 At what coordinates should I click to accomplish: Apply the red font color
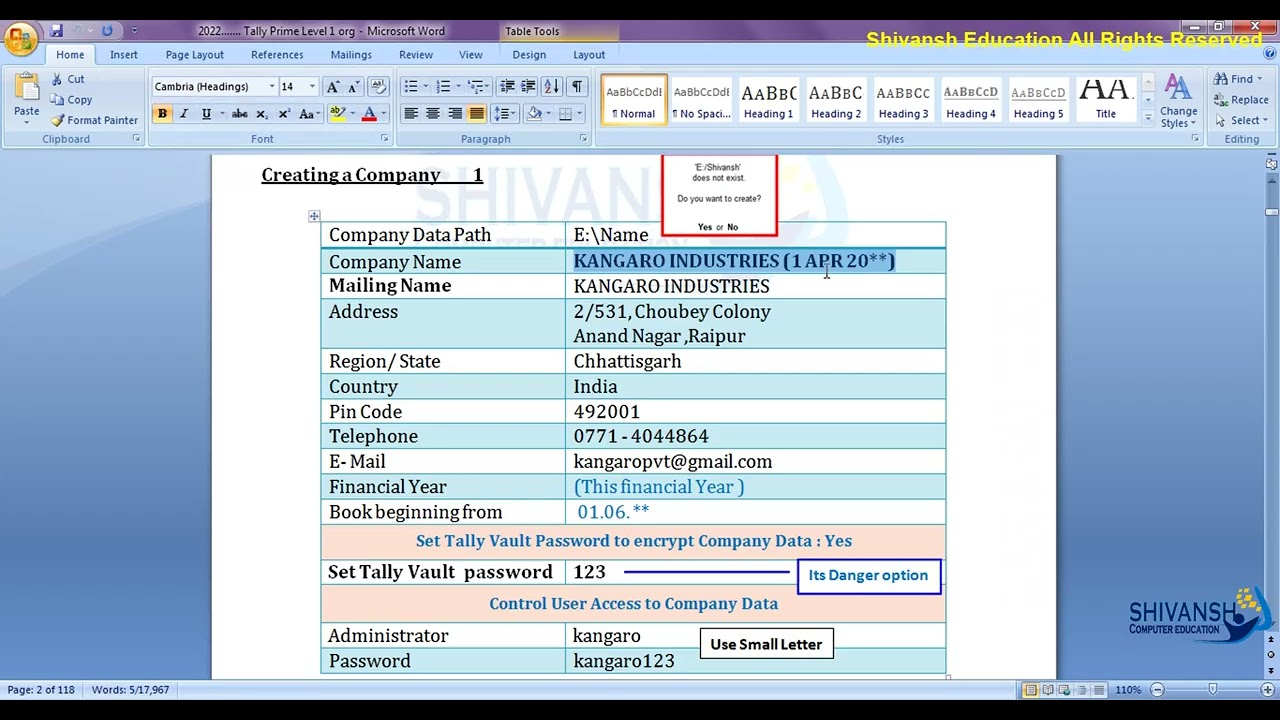[369, 114]
